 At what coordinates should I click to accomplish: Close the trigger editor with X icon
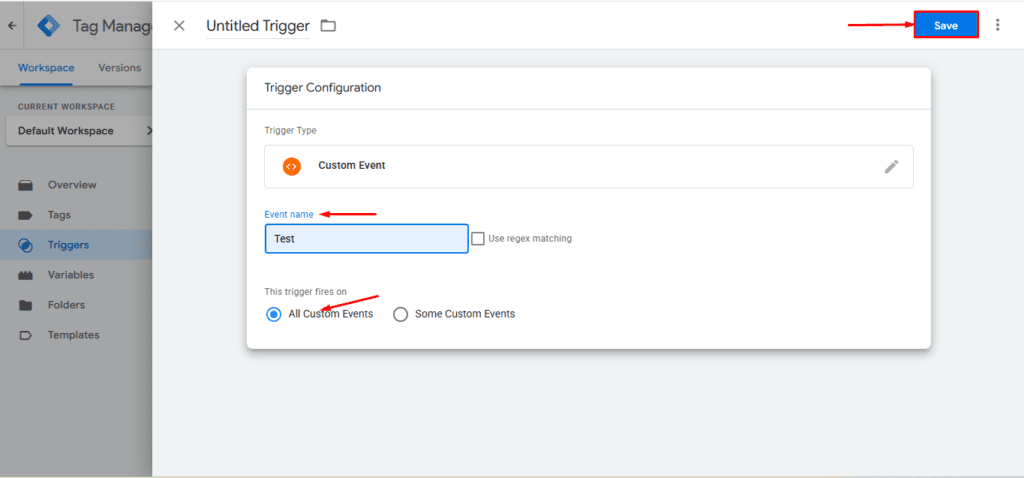pyautogui.click(x=179, y=25)
